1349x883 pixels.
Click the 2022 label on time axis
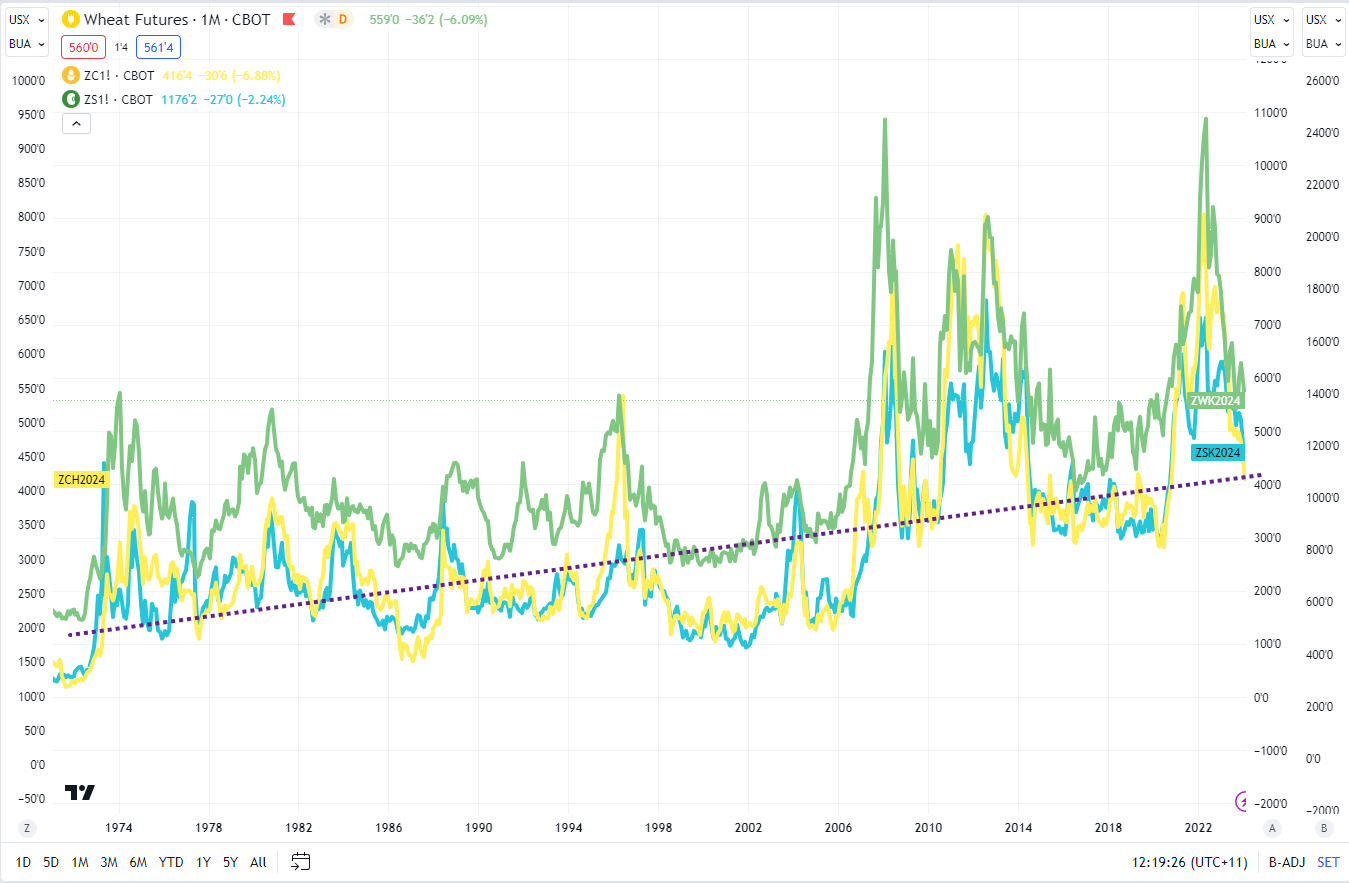[x=1198, y=828]
